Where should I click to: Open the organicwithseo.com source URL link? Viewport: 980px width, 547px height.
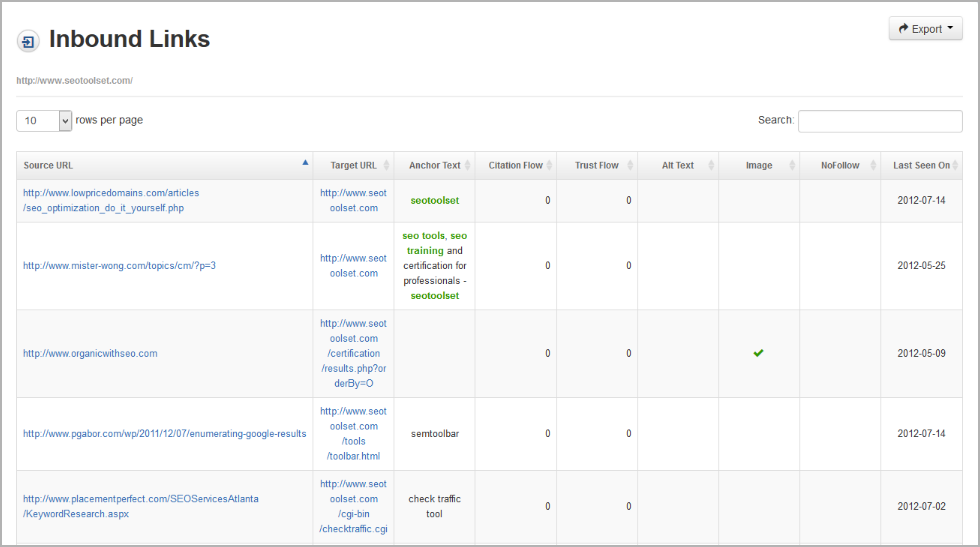90,353
